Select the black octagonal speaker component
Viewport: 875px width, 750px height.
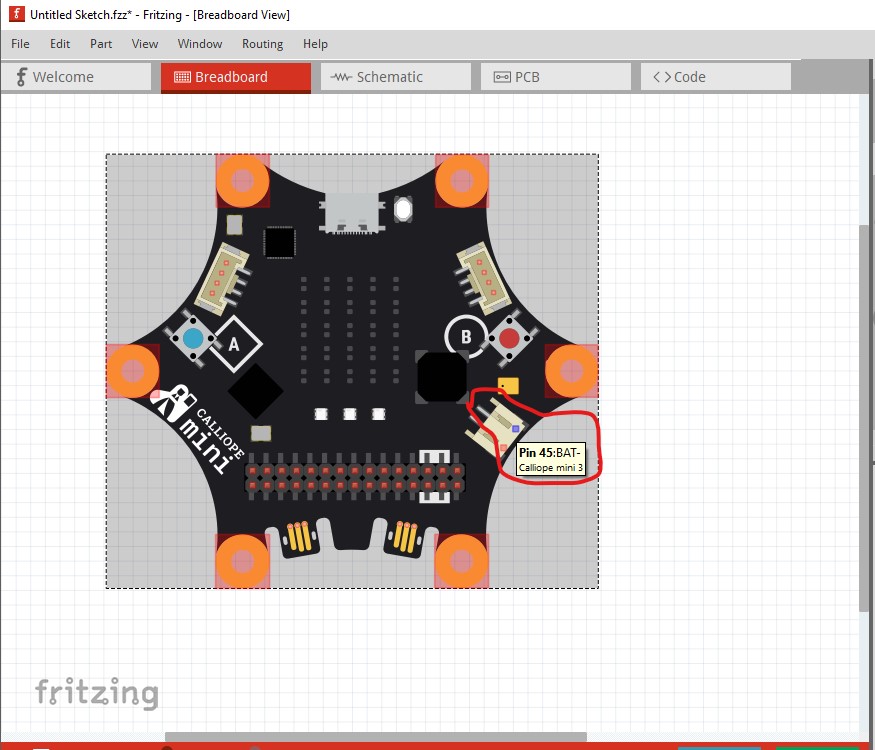[x=441, y=377]
